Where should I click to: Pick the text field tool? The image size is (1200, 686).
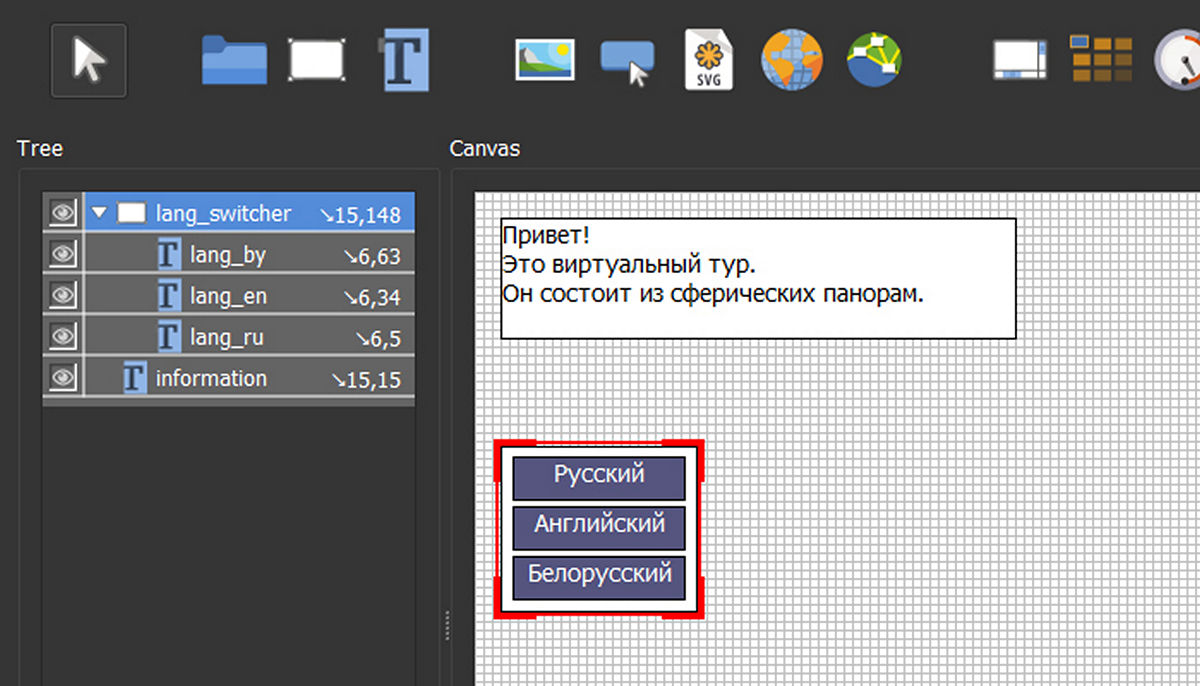click(x=406, y=60)
